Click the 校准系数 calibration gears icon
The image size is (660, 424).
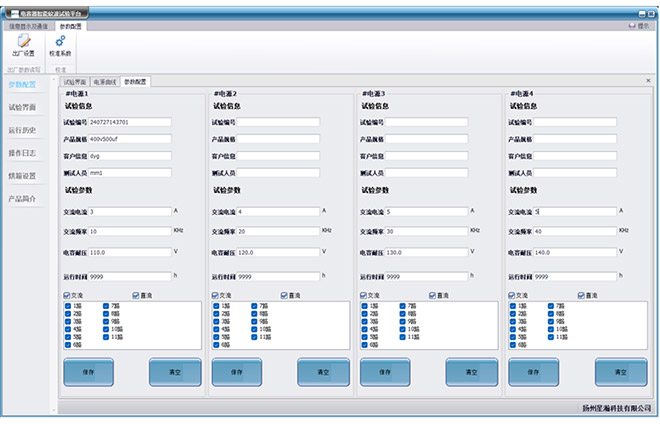[x=60, y=42]
